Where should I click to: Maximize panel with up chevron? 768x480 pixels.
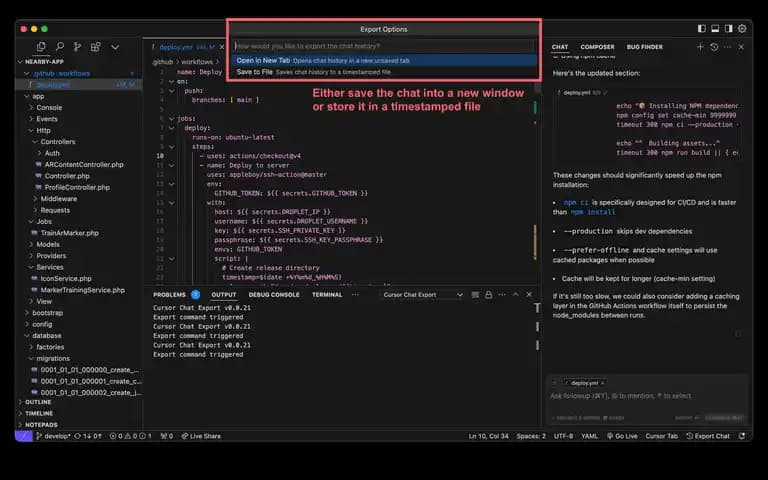515,295
